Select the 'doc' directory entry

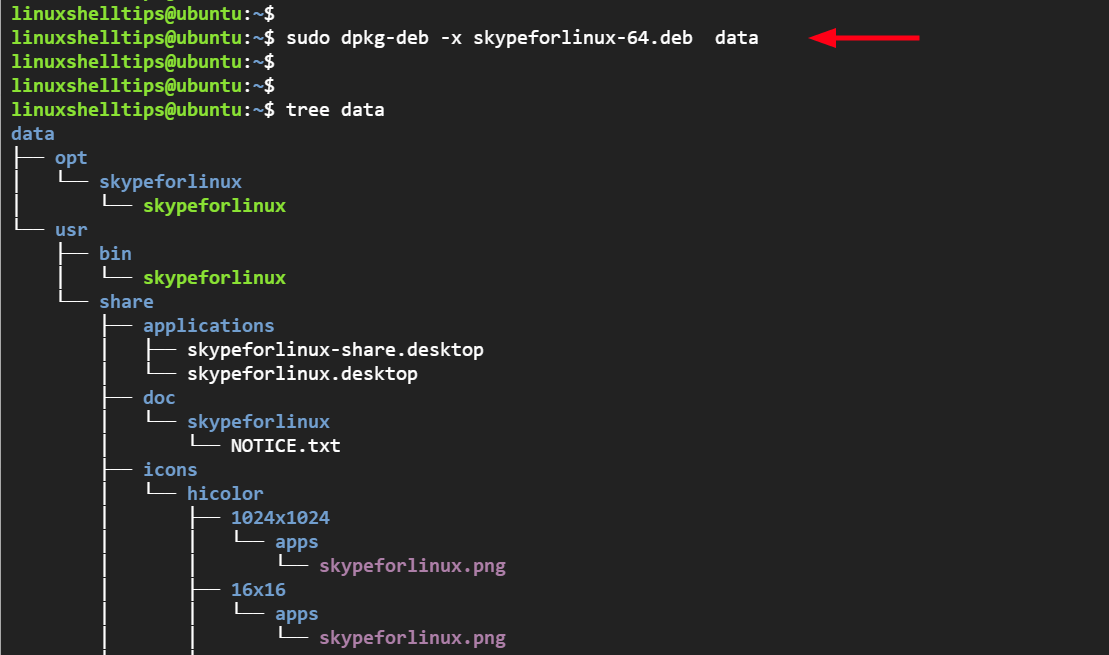point(159,398)
